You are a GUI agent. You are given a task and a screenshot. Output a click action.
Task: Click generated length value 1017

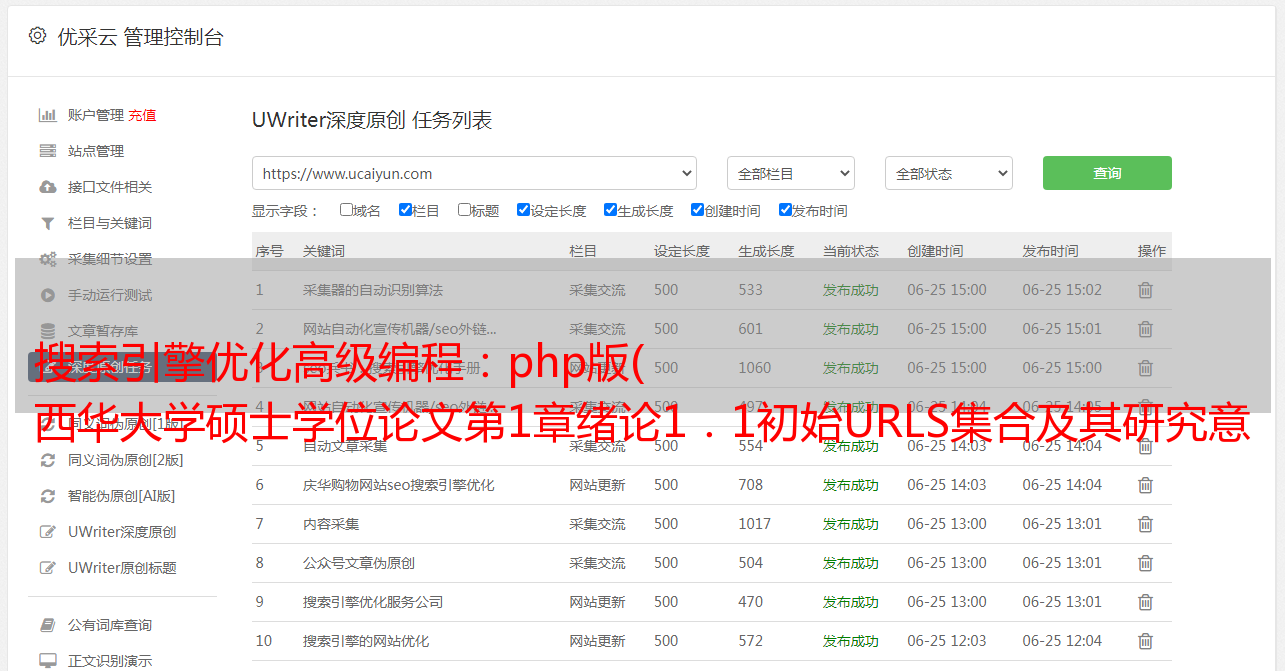tap(755, 524)
